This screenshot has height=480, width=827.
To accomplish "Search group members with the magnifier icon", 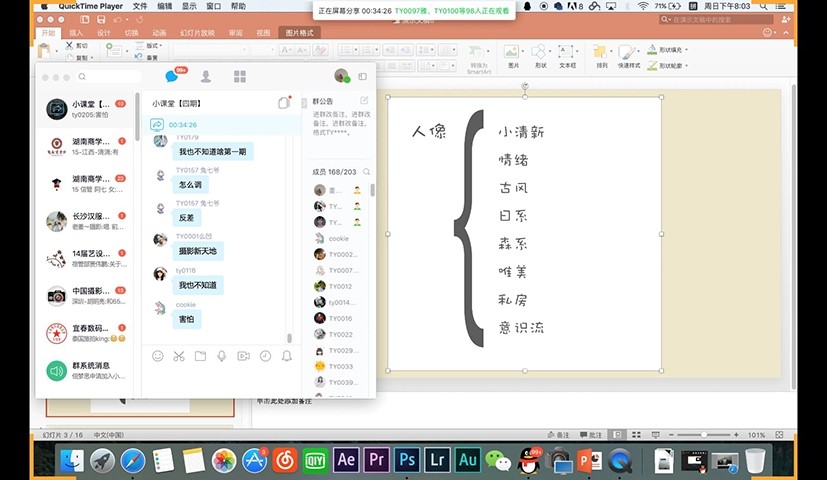I will pos(367,171).
